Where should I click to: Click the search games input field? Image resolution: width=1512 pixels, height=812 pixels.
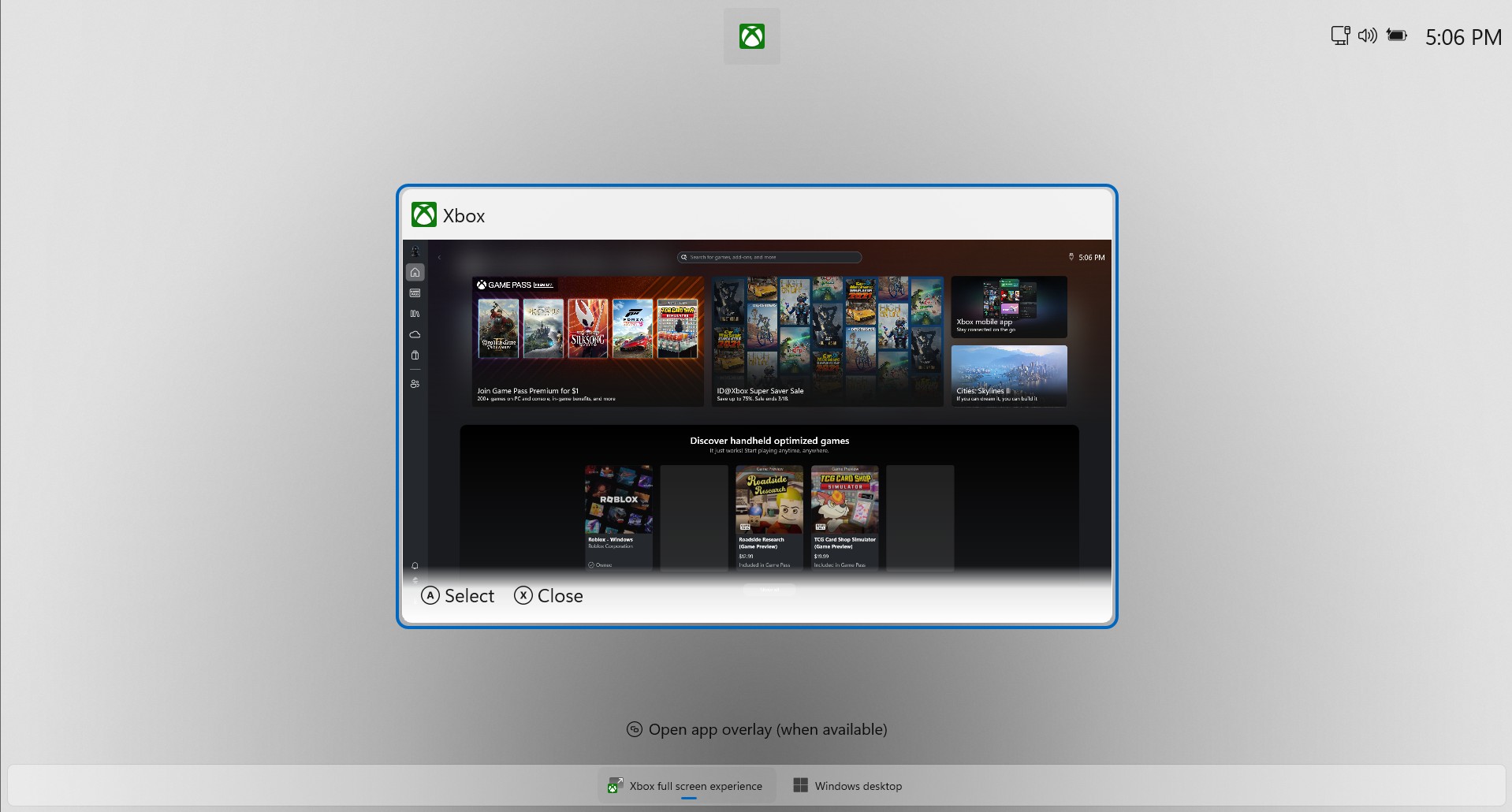pyautogui.click(x=769, y=257)
